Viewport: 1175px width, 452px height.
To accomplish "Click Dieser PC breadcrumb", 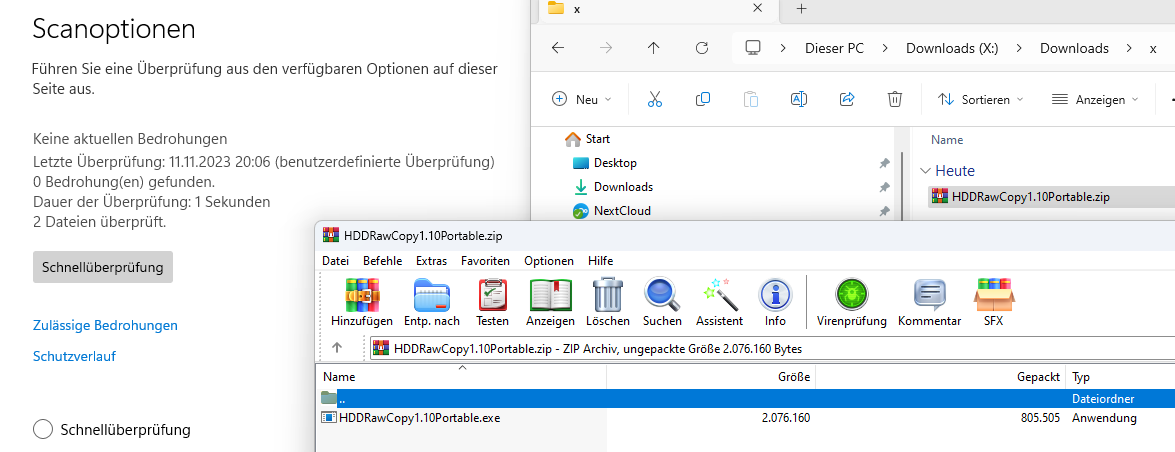I will [834, 49].
